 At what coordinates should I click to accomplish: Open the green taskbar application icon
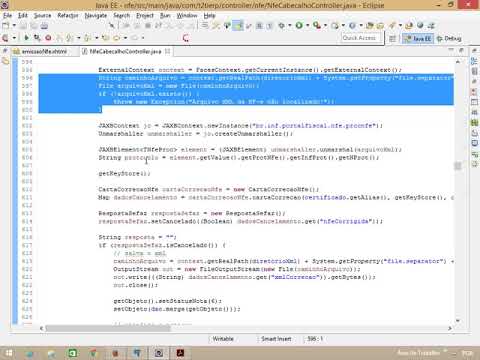[x=72, y=353]
